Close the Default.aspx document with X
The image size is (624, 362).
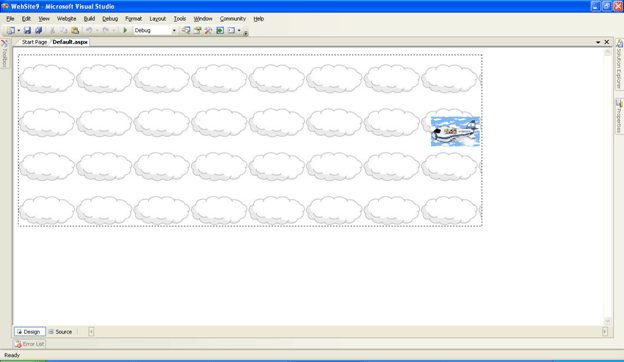click(x=606, y=42)
